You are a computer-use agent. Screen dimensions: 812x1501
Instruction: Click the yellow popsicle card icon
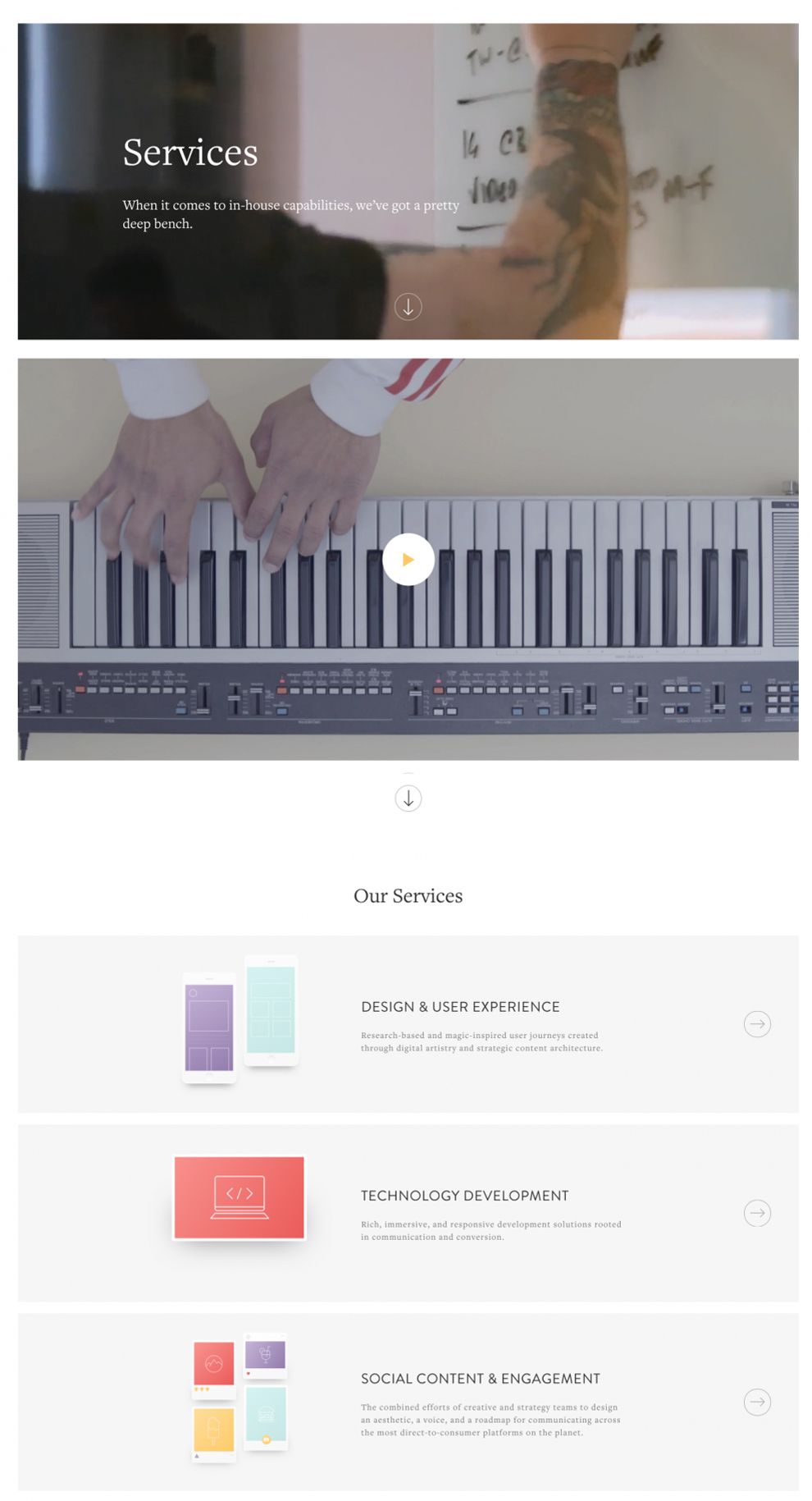[x=214, y=1434]
